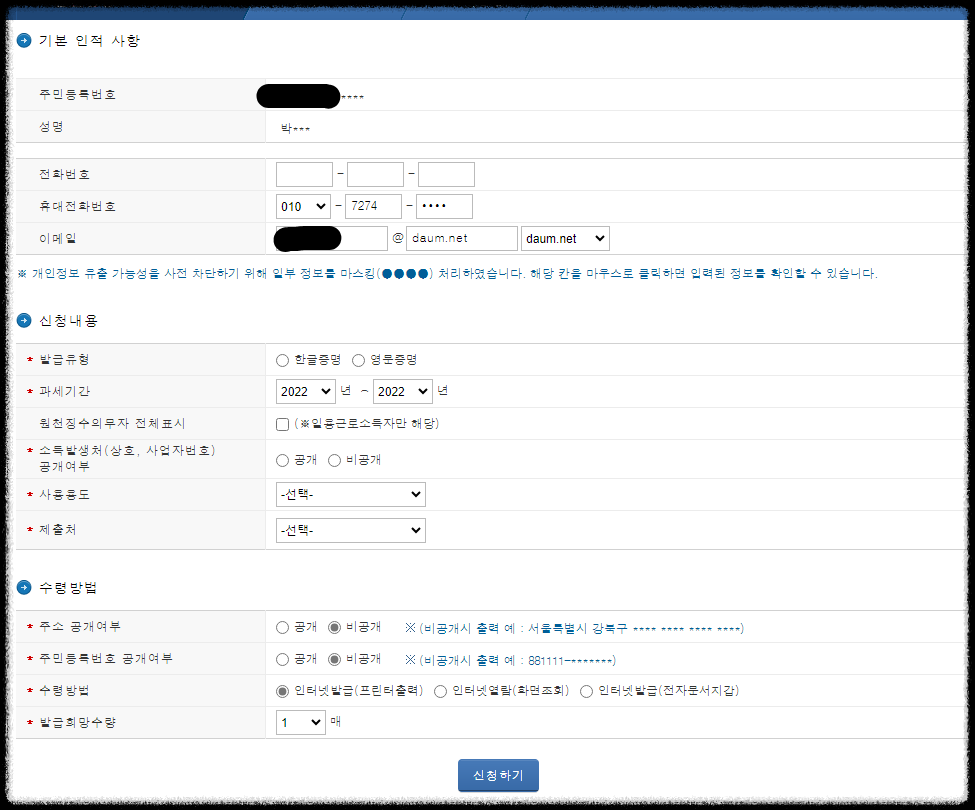
Task: Click the blue arrow icon beside 수령방법
Action: pyautogui.click(x=25, y=589)
